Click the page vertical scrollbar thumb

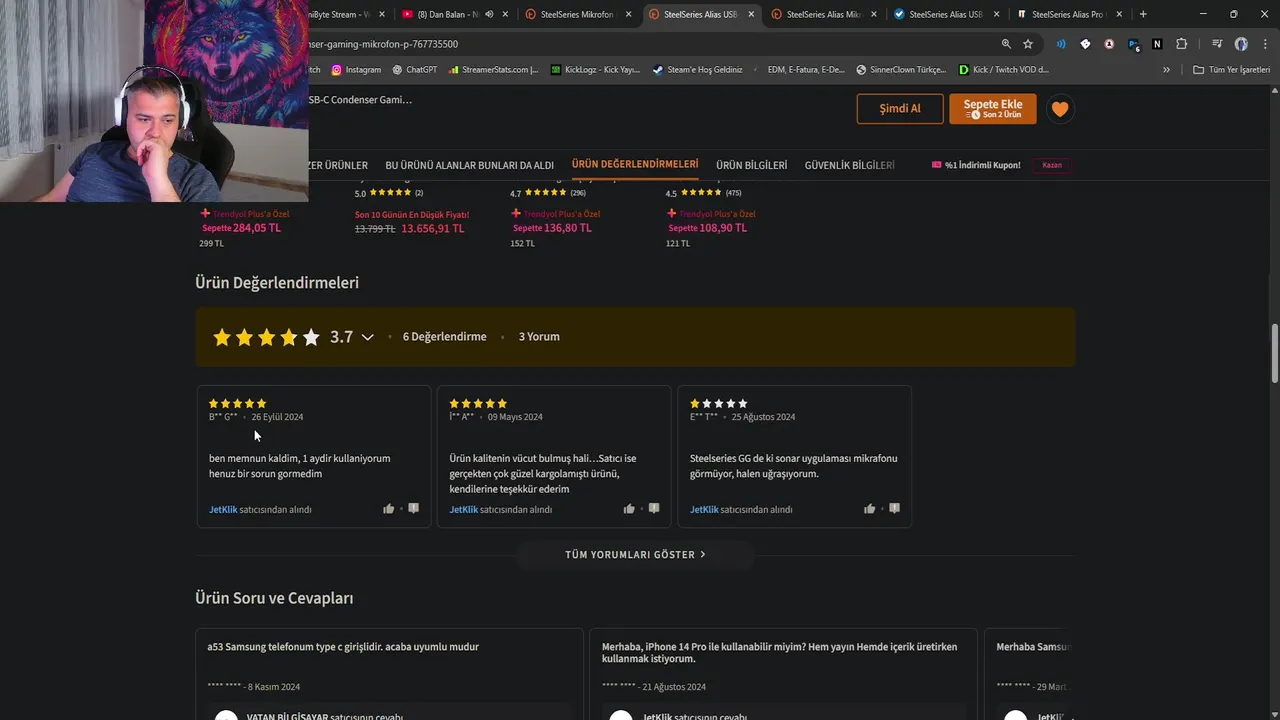(1274, 353)
